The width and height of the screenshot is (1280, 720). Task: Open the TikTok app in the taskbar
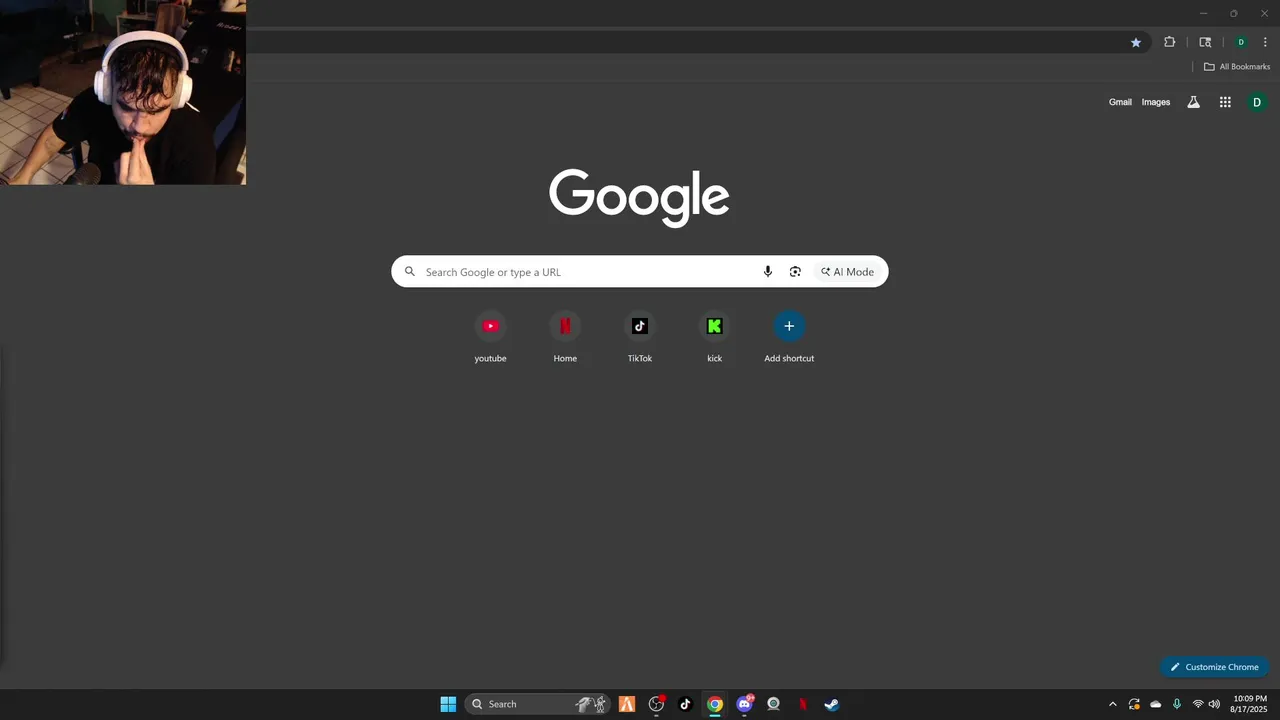(x=685, y=704)
